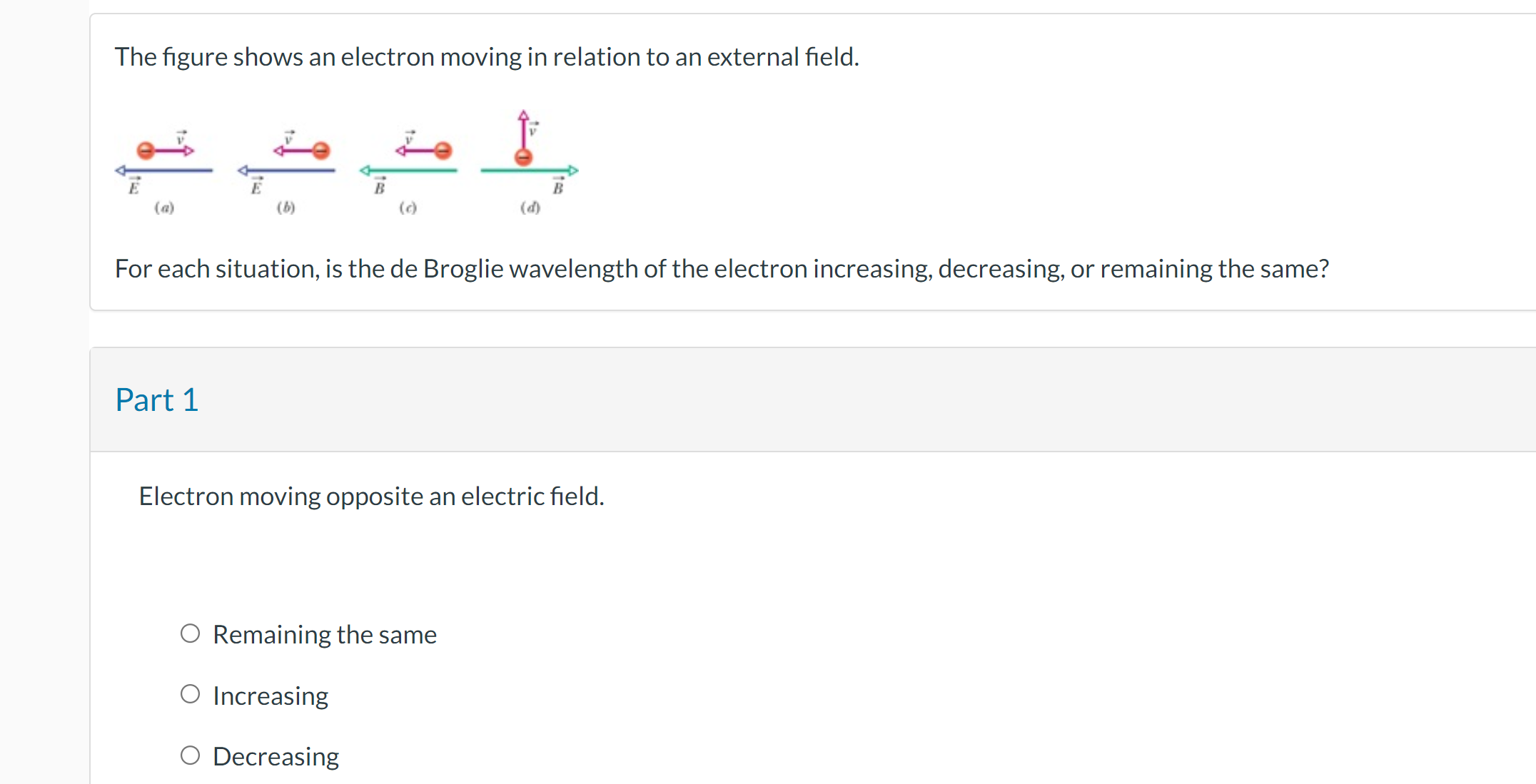Select the "Remaining the same" radio button
The height and width of the screenshot is (784, 1536).
point(190,633)
